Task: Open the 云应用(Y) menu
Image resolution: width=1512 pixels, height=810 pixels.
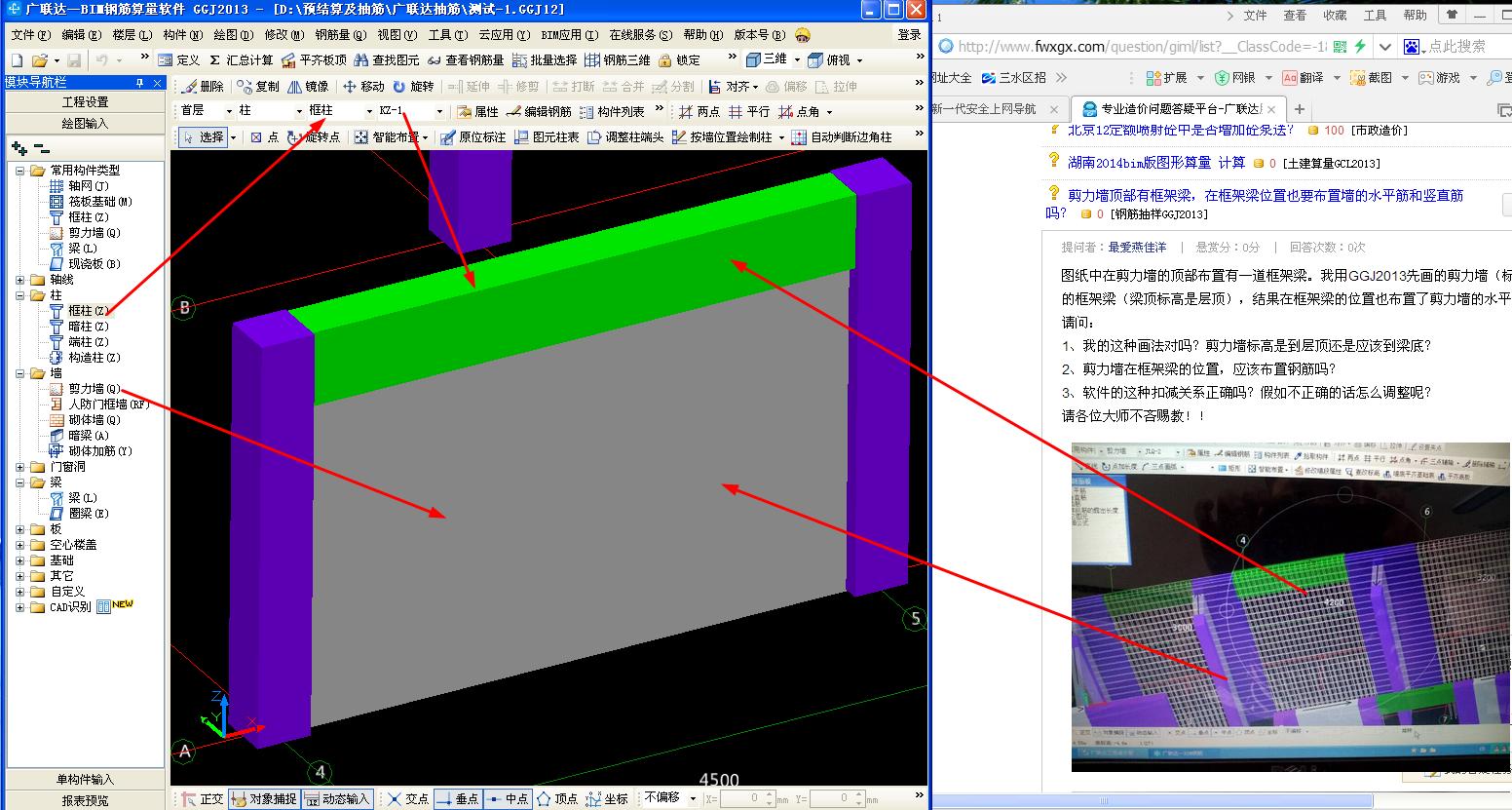Action: pos(505,35)
